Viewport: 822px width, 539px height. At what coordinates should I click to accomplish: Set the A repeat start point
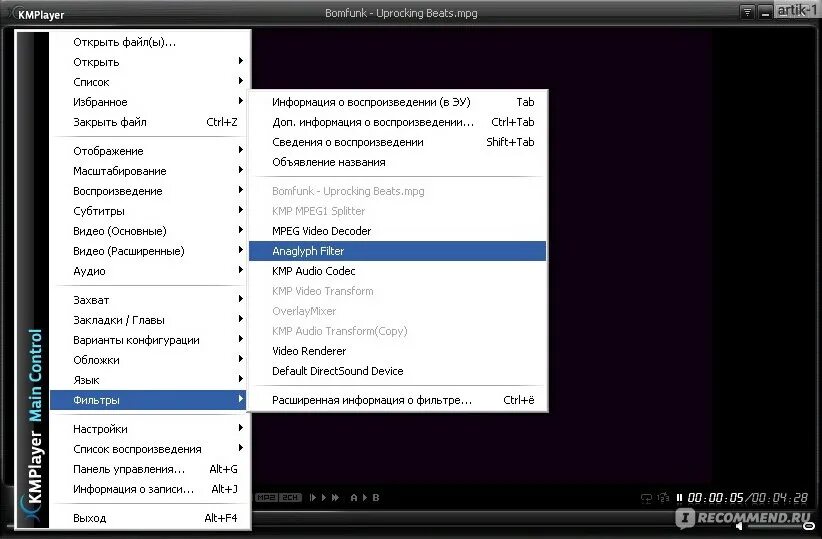click(354, 497)
